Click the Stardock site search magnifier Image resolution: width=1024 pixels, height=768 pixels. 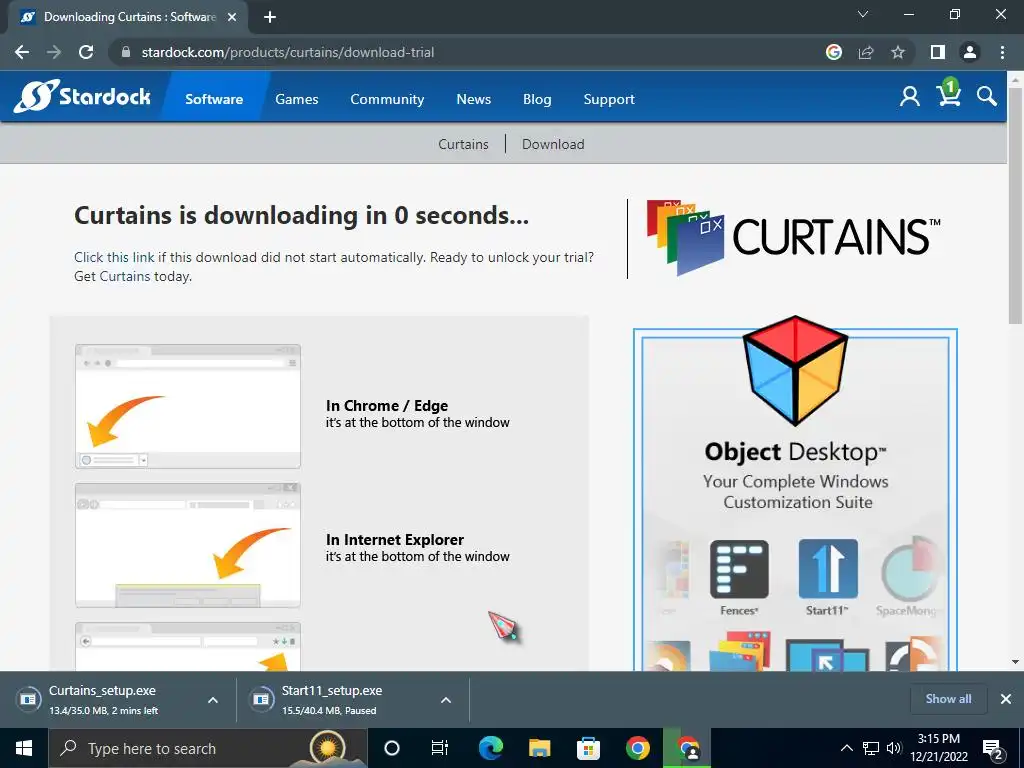point(987,97)
